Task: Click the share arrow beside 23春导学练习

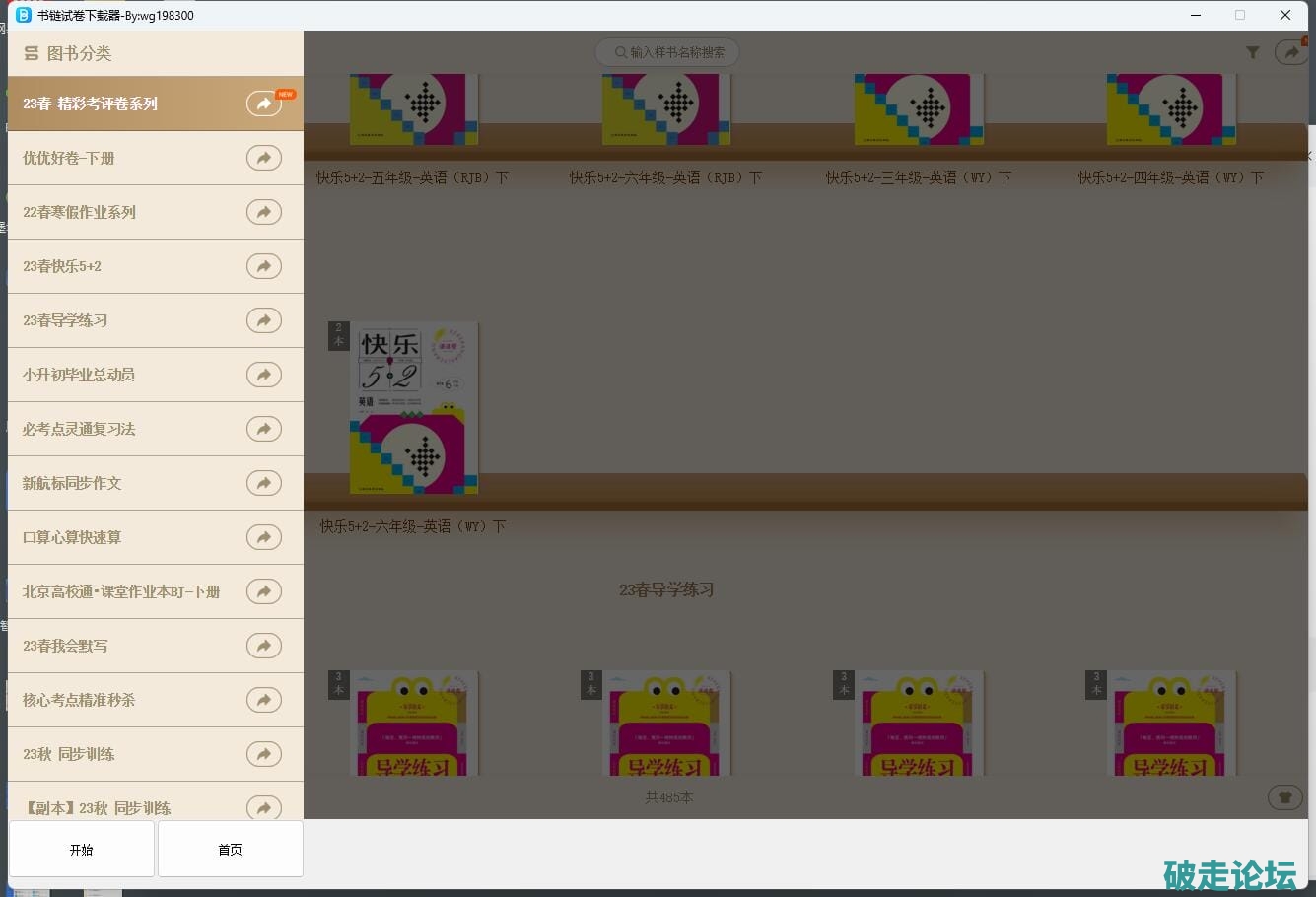Action: point(264,320)
